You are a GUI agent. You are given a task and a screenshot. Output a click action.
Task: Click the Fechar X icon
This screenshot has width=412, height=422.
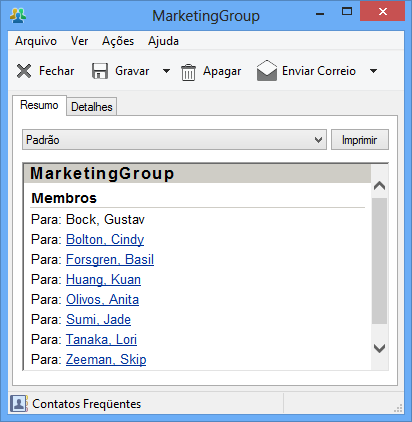pyautogui.click(x=24, y=71)
